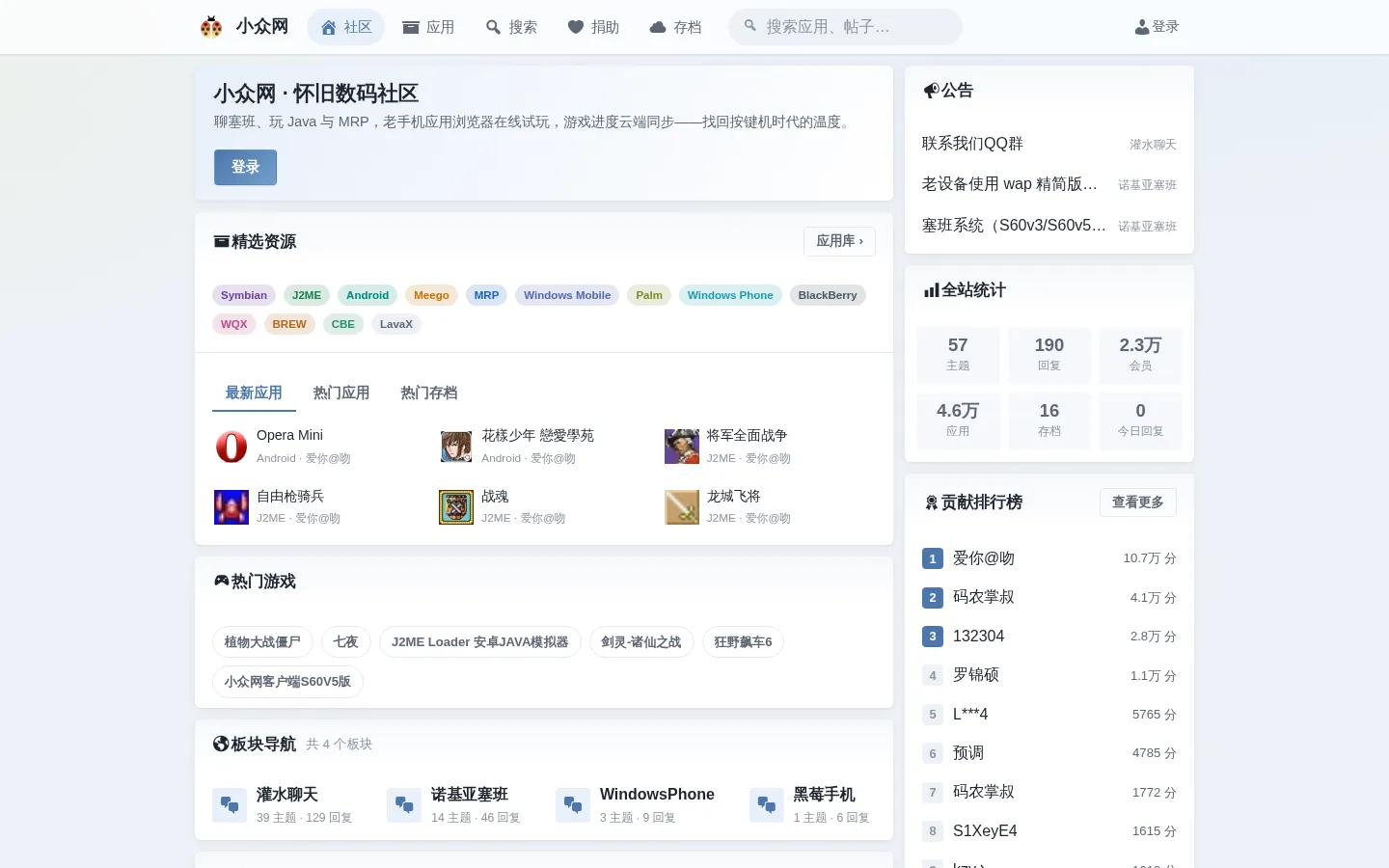Open the 自由枪骑兵 game icon
This screenshot has height=868, width=1389.
(x=231, y=507)
